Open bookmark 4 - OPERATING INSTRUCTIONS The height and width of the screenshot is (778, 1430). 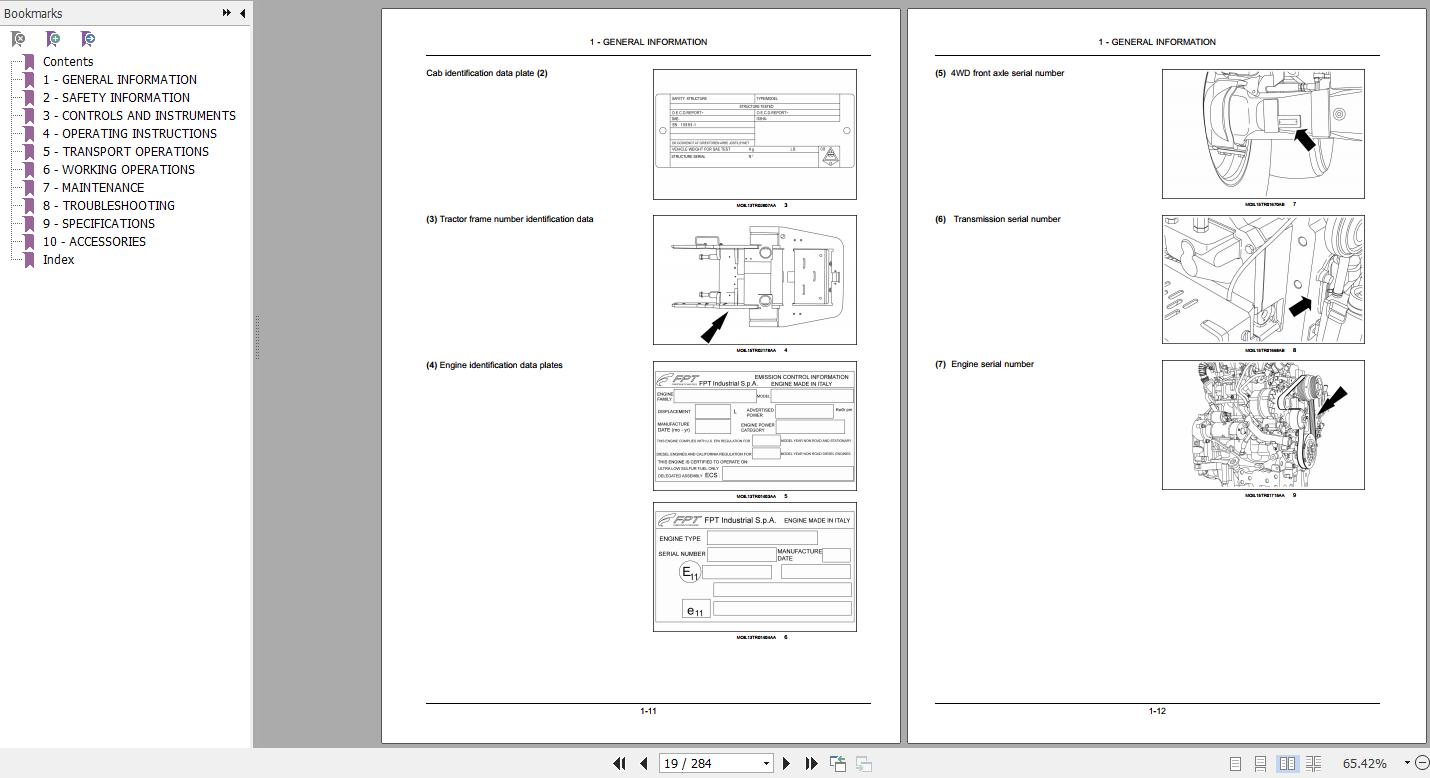tap(130, 133)
